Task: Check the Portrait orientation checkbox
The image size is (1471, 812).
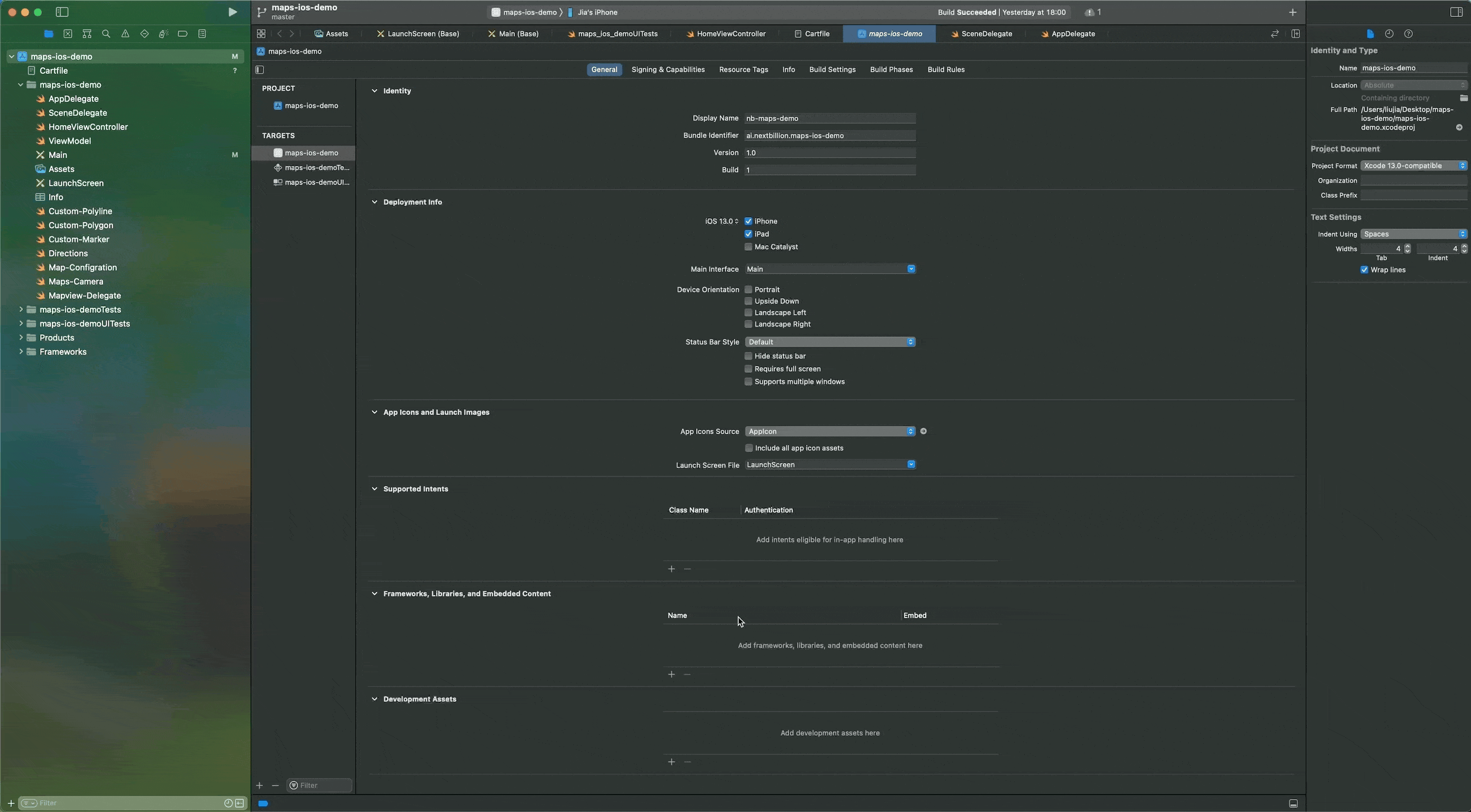Action: coord(748,289)
